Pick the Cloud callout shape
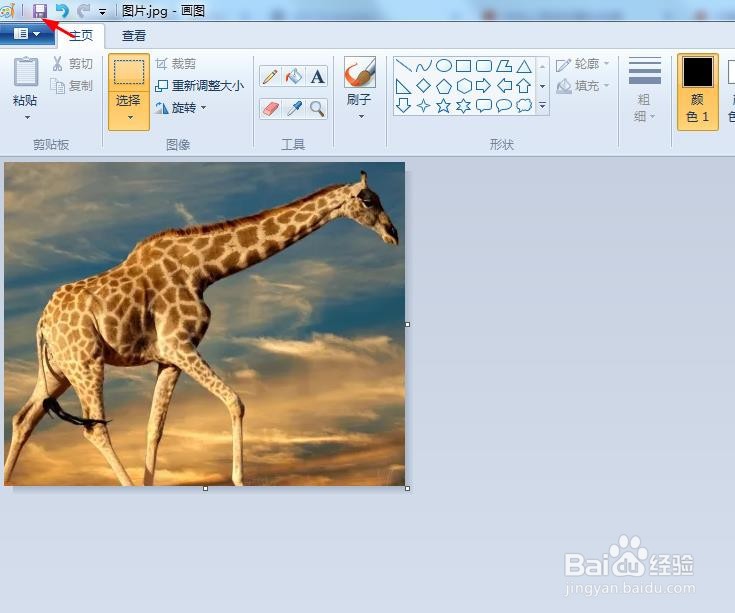This screenshot has width=735, height=613. pyautogui.click(x=524, y=105)
